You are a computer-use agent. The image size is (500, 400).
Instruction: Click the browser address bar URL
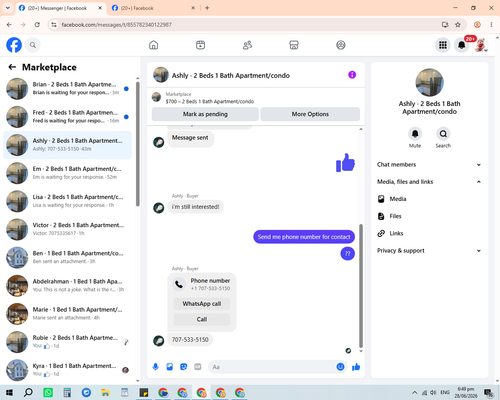coord(116,25)
